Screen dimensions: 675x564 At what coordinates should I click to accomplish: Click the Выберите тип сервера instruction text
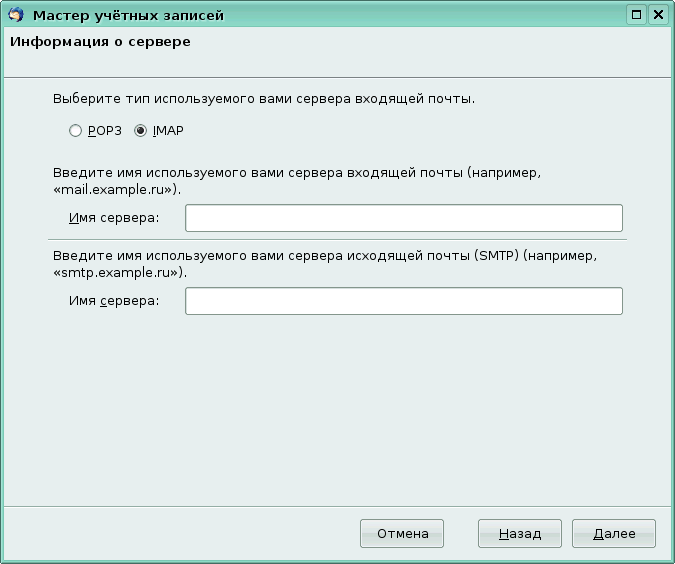coord(263,100)
